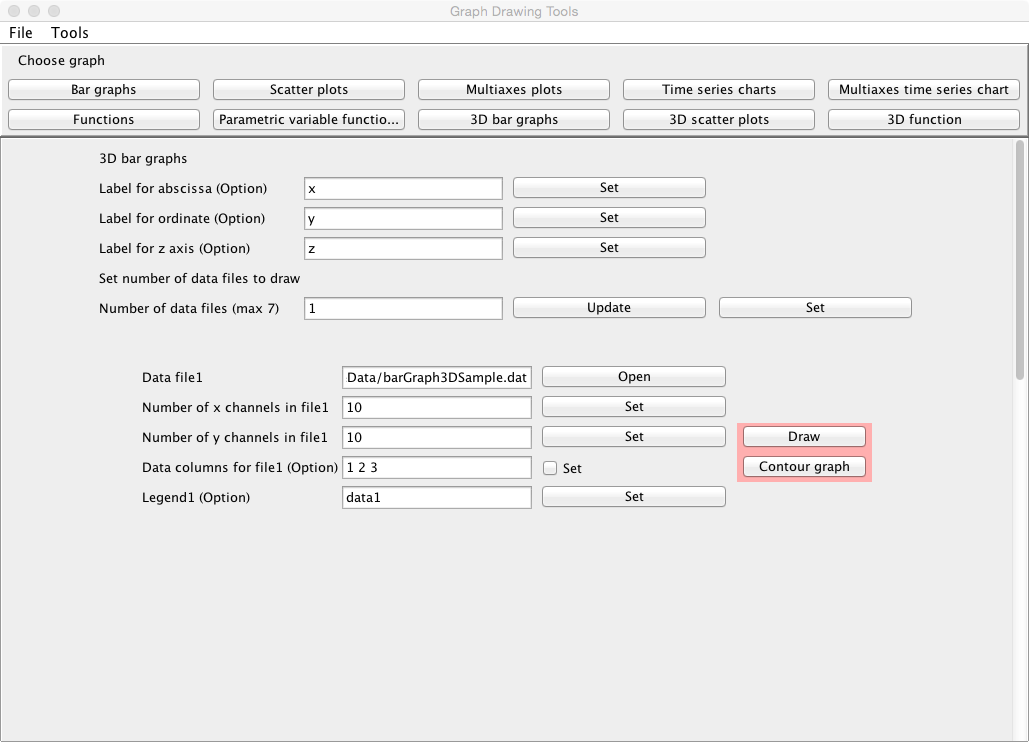This screenshot has height=743, width=1029.
Task: Click the vertical scrollbar thumb
Action: click(1020, 260)
